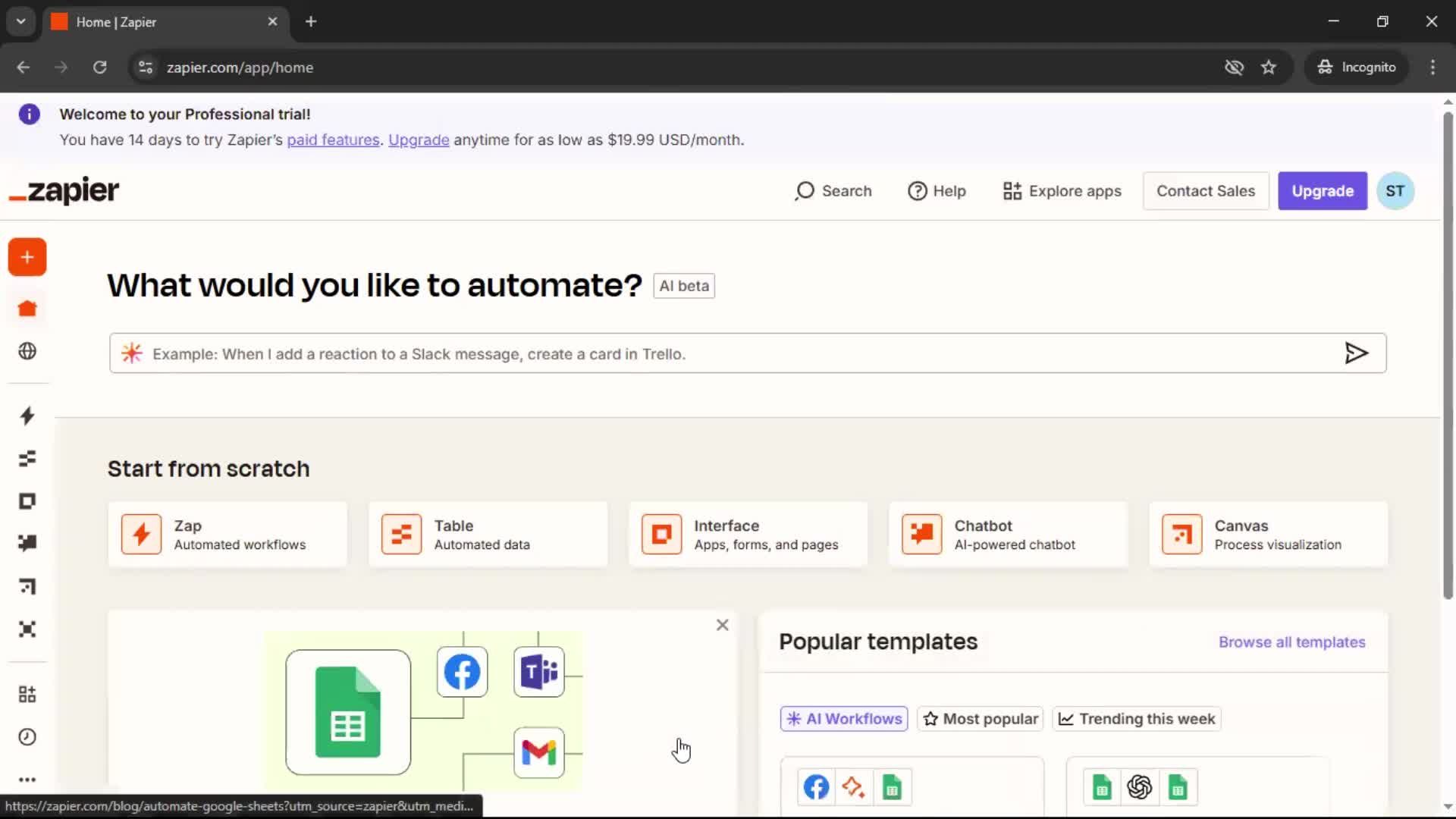
Task: Follow the Upgrade link in banner
Action: point(419,140)
